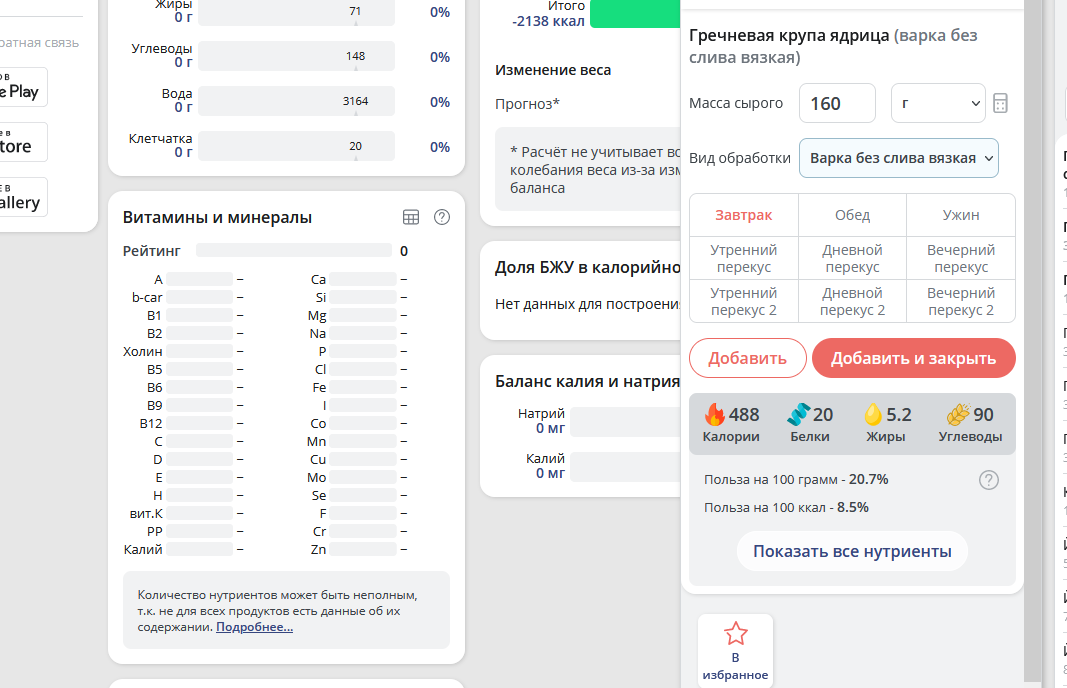
Task: Click Гречневая крупа ядрица title
Action: (x=789, y=35)
